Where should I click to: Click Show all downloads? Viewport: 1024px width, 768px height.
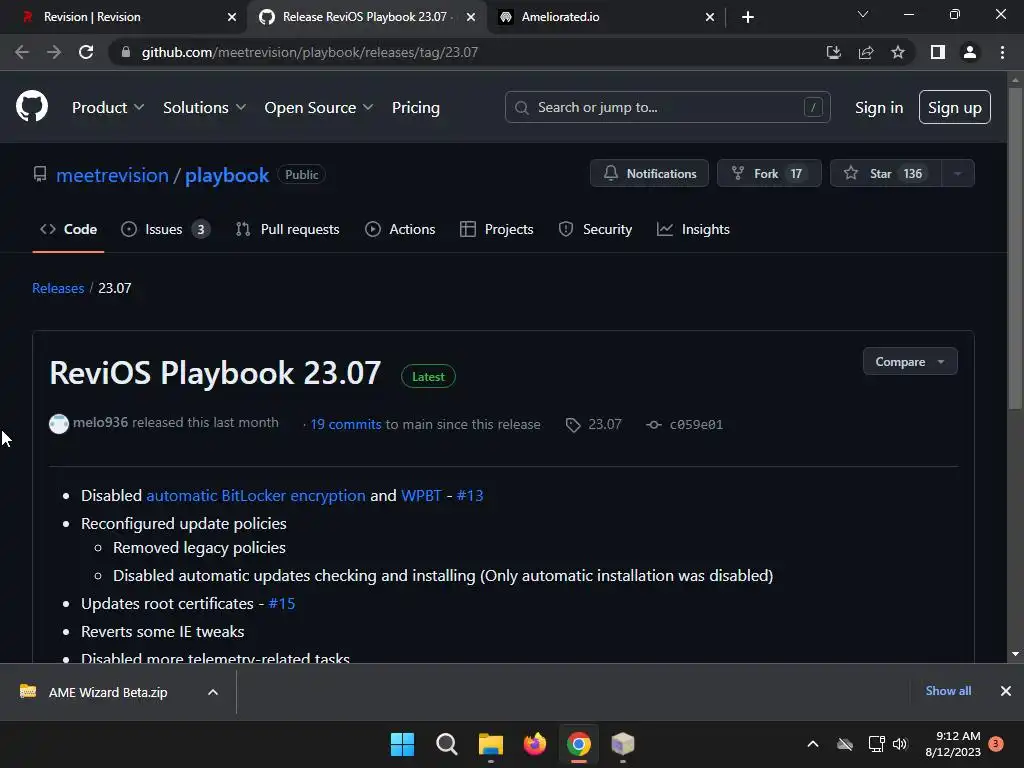pyautogui.click(x=948, y=691)
